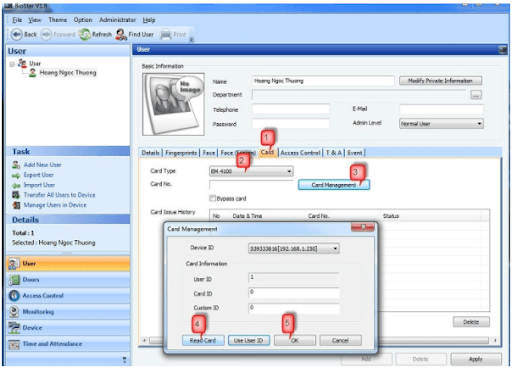The height and width of the screenshot is (368, 512).
Task: Open the Device navigation section
Action: pos(68,328)
